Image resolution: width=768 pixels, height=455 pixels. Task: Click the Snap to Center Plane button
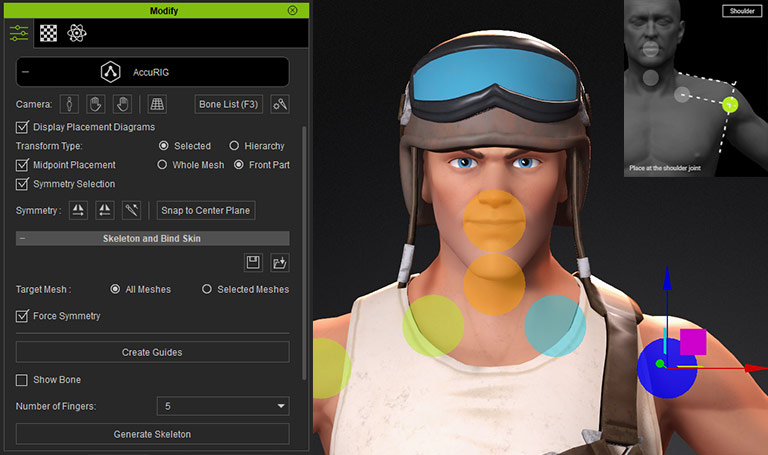pyautogui.click(x=207, y=210)
